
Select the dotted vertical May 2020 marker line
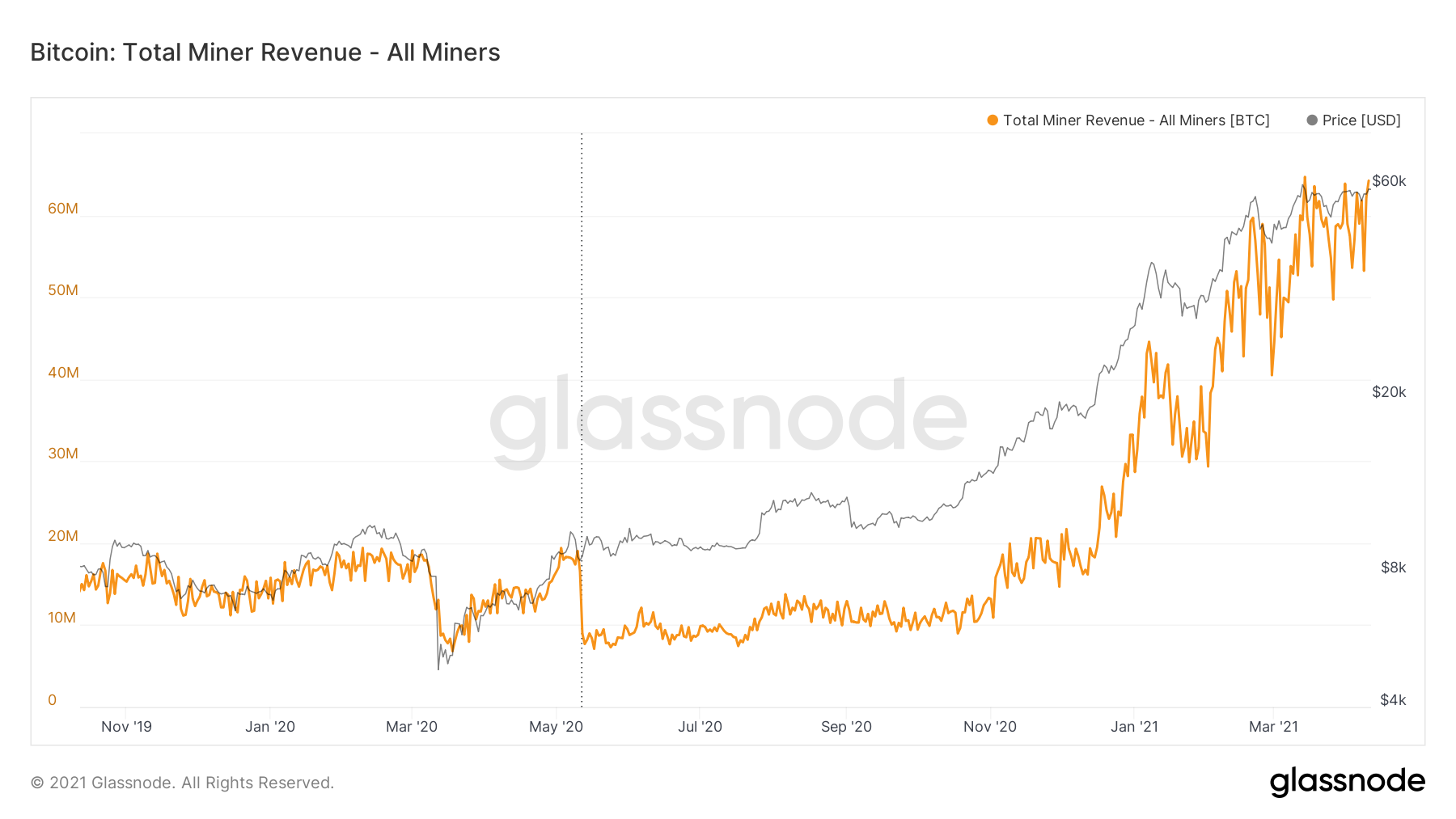[x=582, y=364]
